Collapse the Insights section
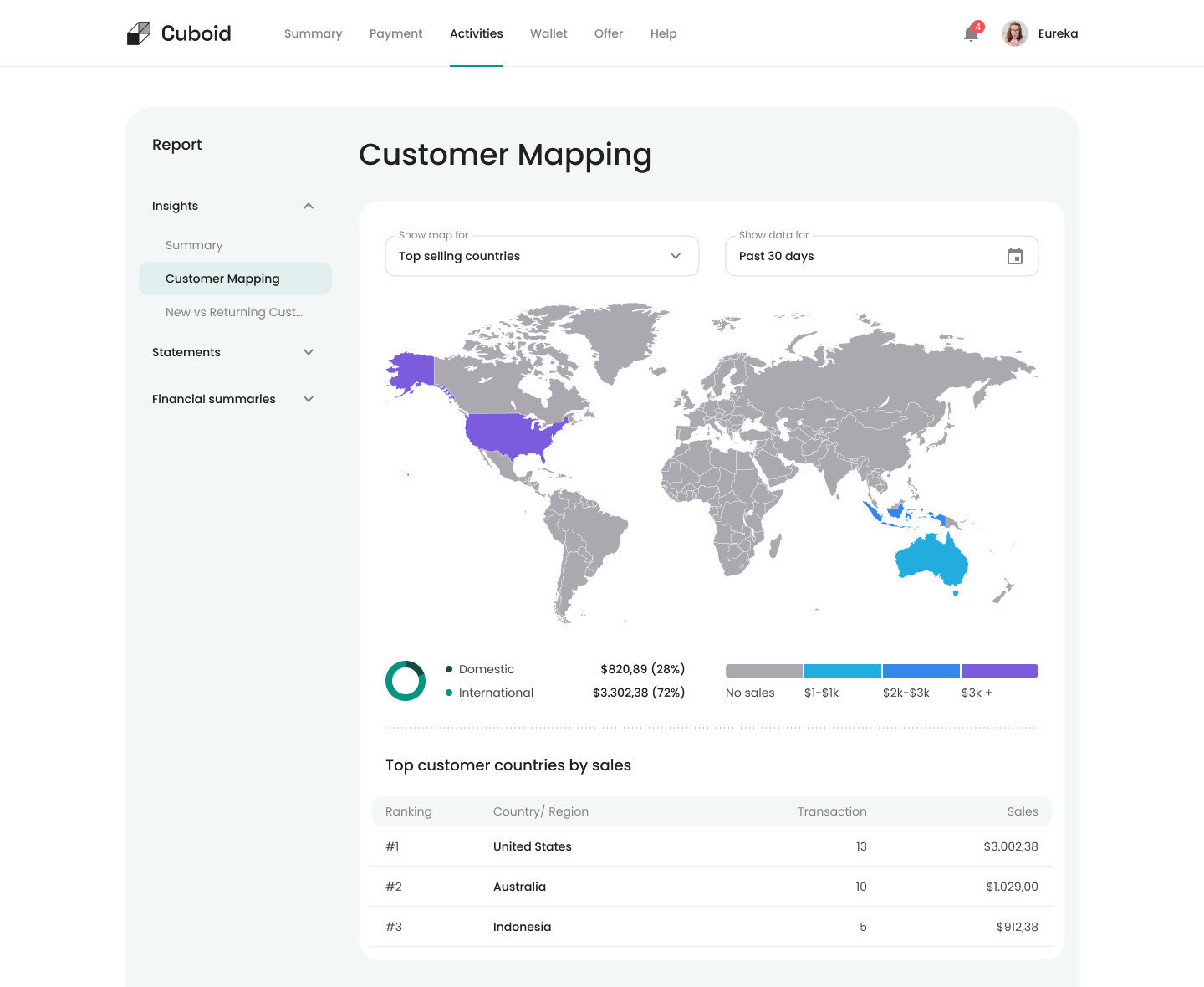The height and width of the screenshot is (987, 1204). (x=309, y=206)
